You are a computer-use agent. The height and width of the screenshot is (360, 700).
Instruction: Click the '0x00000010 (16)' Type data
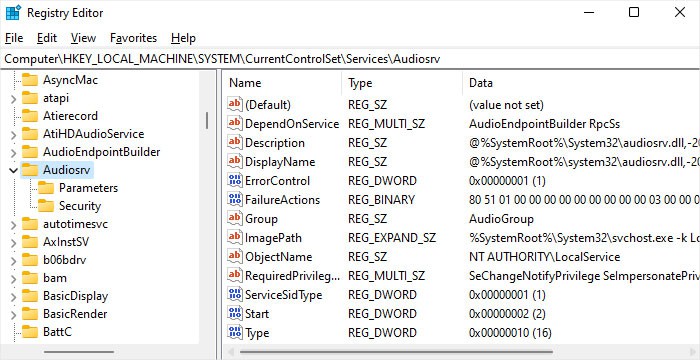pyautogui.click(x=510, y=333)
